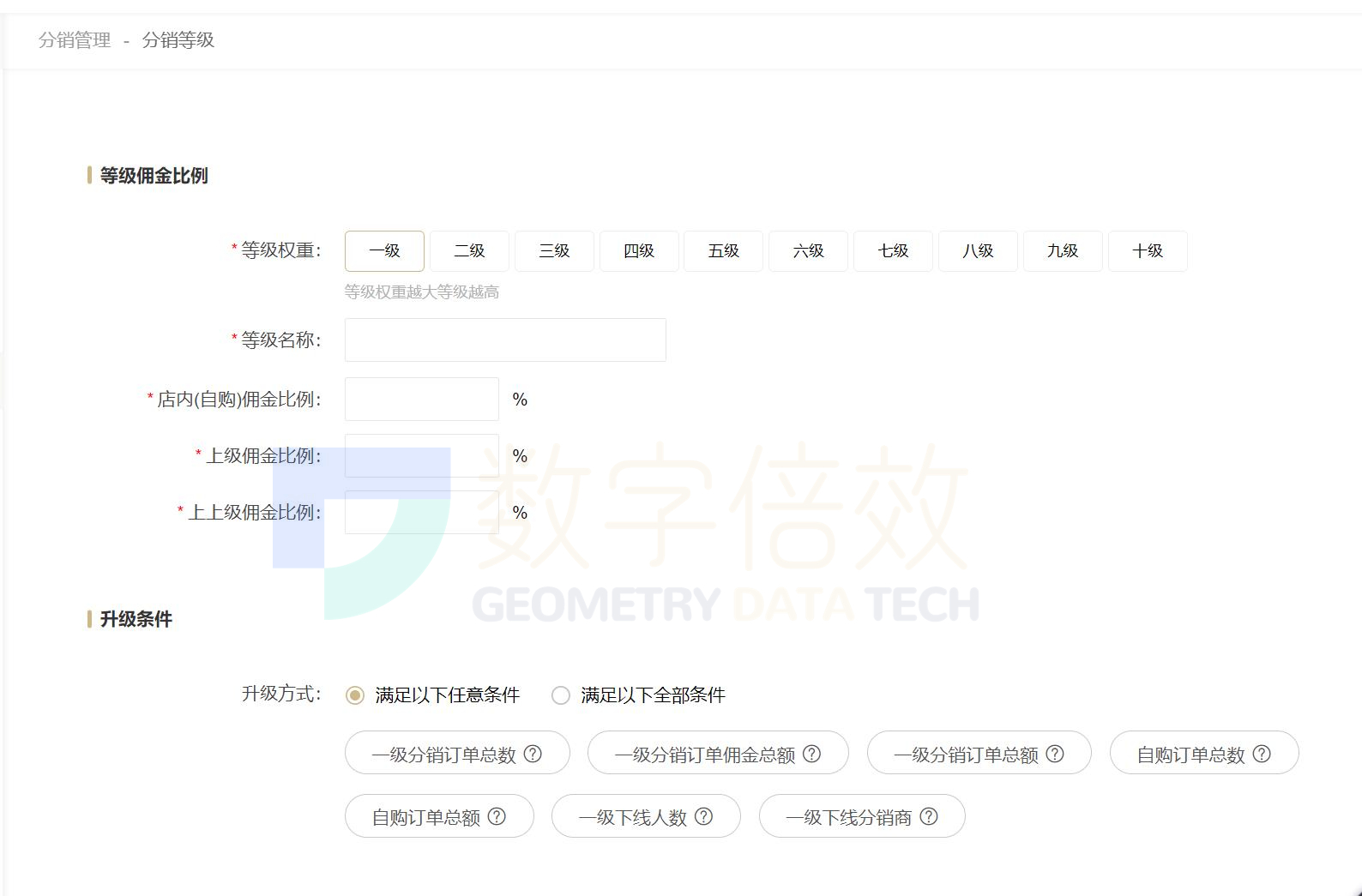1362x896 pixels.
Task: Choose 五级 level weight
Action: pyautogui.click(x=723, y=251)
